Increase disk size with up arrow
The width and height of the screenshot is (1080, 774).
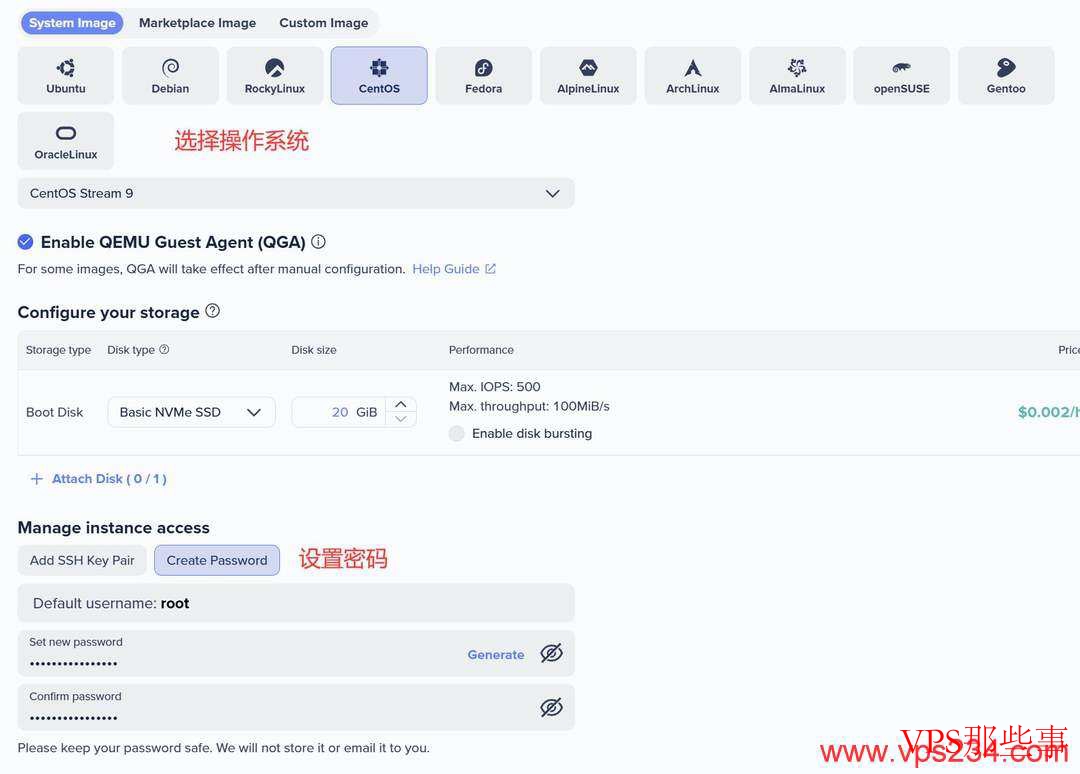[x=401, y=404]
